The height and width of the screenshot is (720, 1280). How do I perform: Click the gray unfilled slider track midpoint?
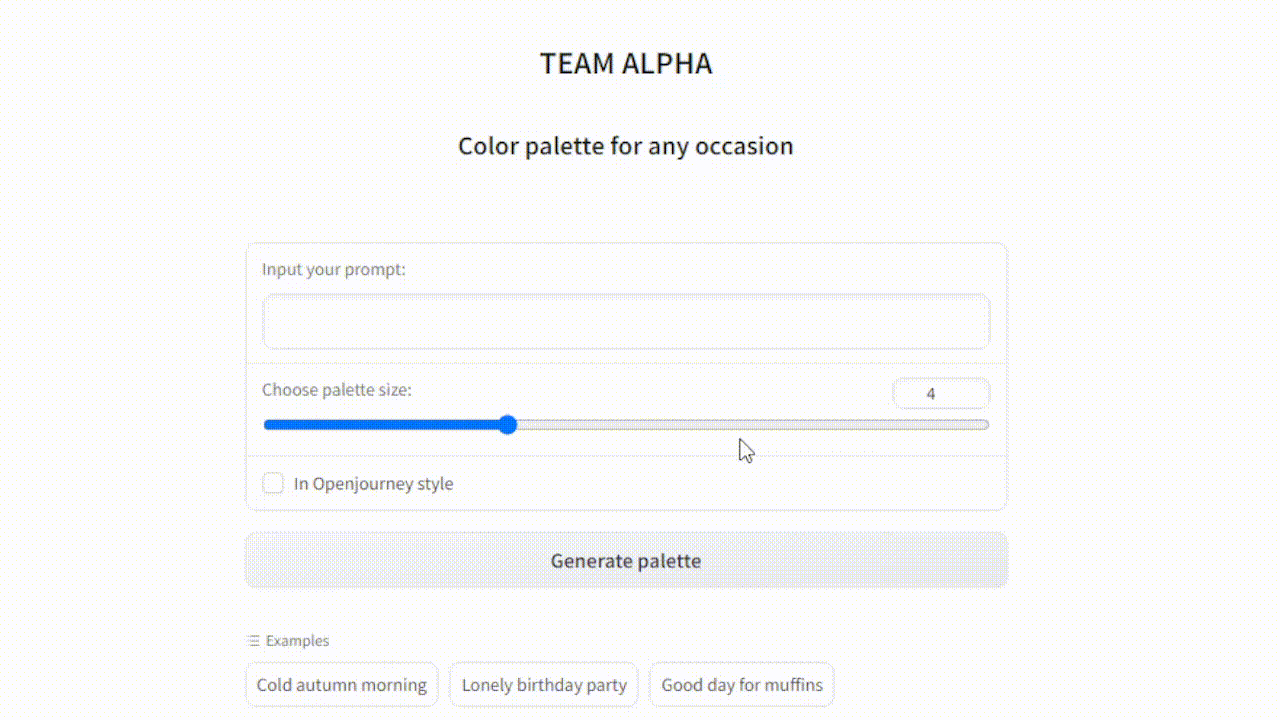pyautogui.click(x=750, y=425)
